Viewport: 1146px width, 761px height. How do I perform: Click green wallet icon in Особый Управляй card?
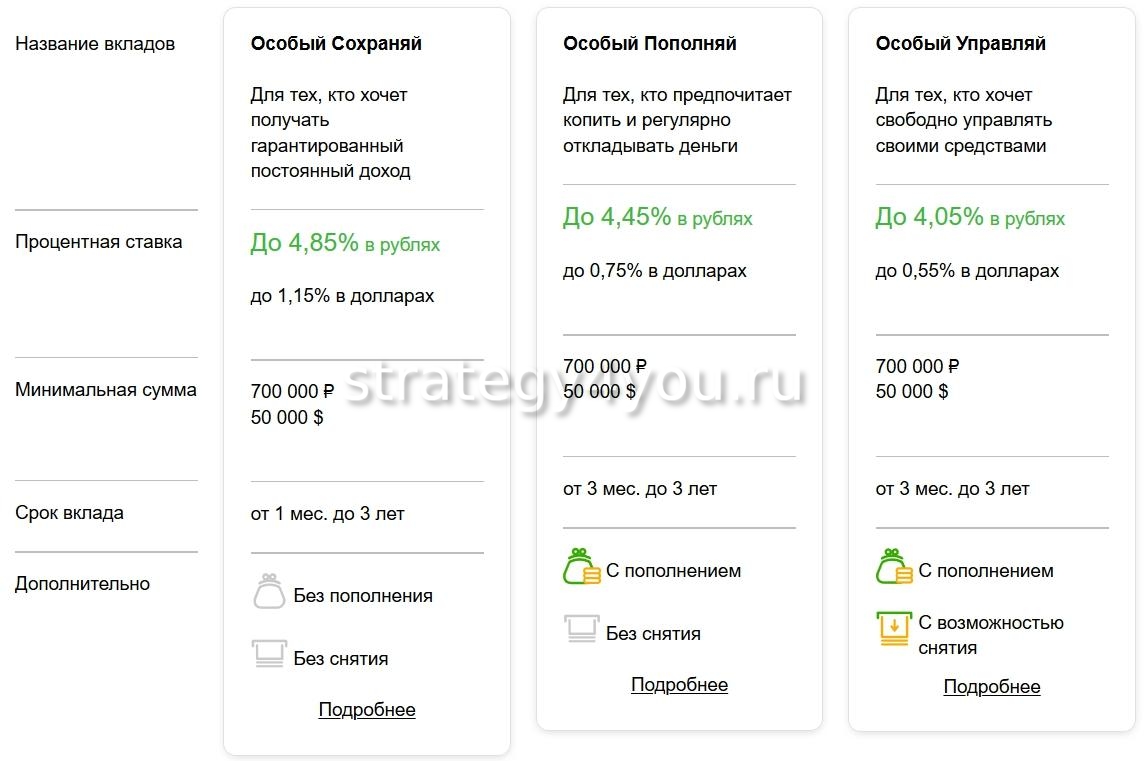click(894, 567)
